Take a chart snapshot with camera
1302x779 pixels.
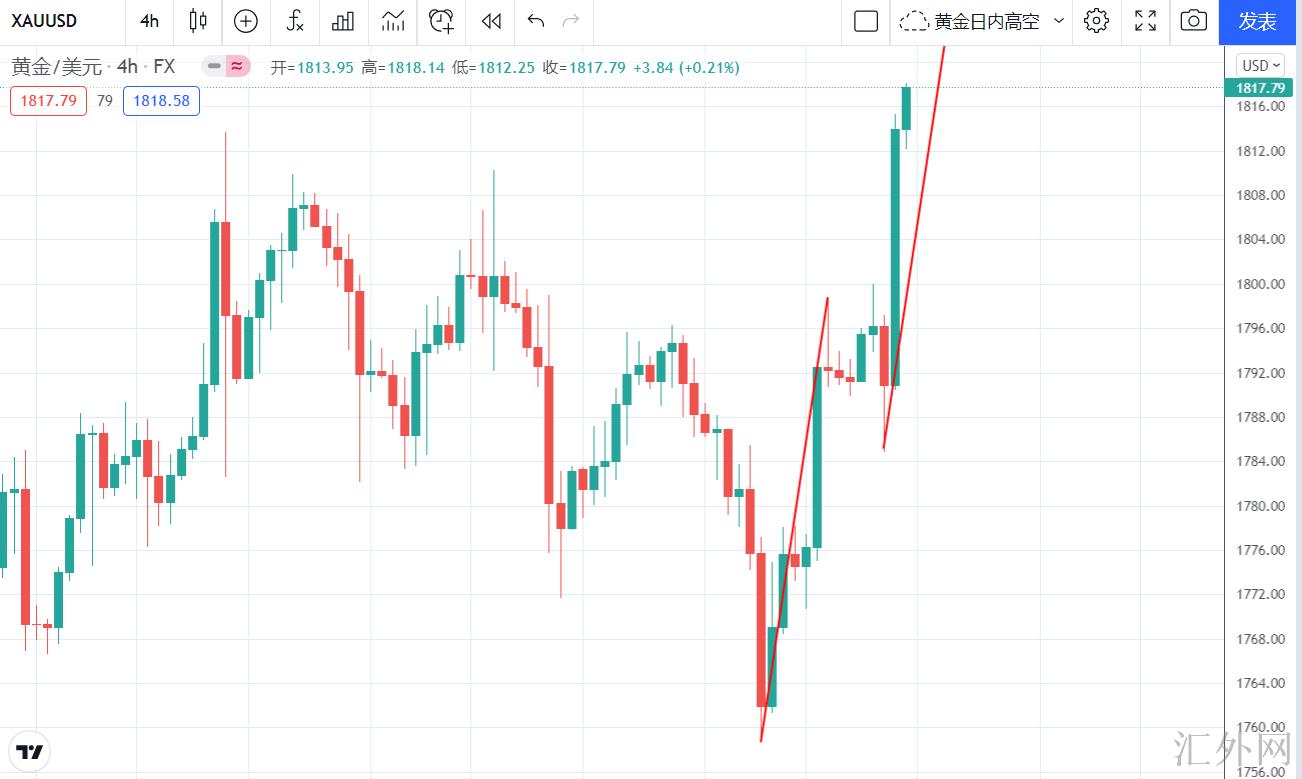tap(1193, 21)
